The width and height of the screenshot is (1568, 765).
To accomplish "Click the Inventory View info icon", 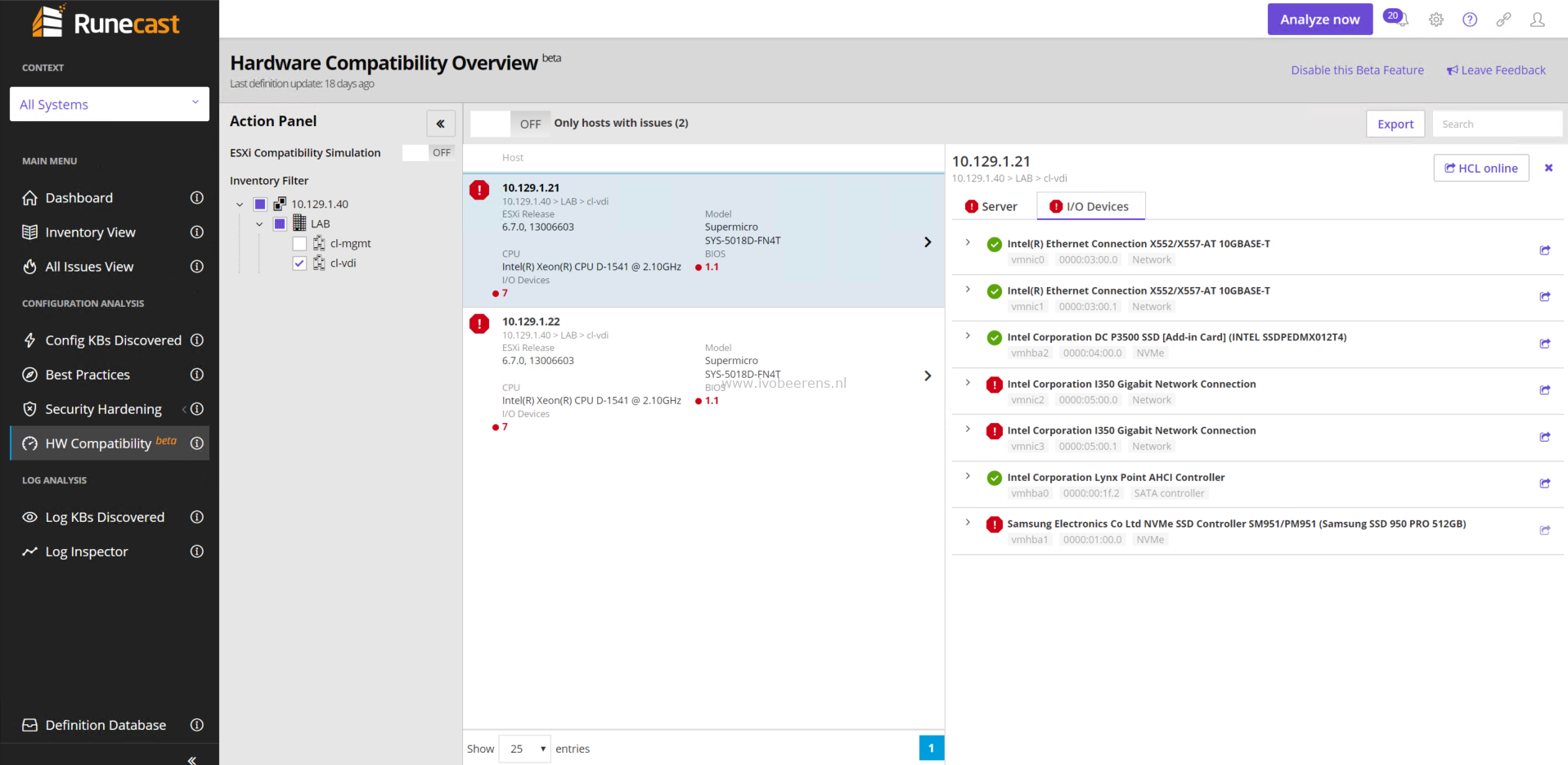I will point(197,232).
